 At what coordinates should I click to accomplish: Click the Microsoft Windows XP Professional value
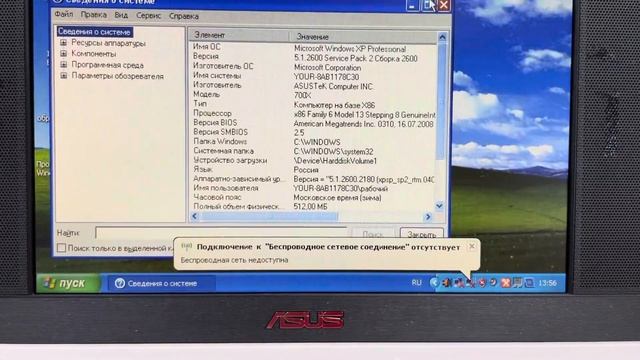click(350, 49)
